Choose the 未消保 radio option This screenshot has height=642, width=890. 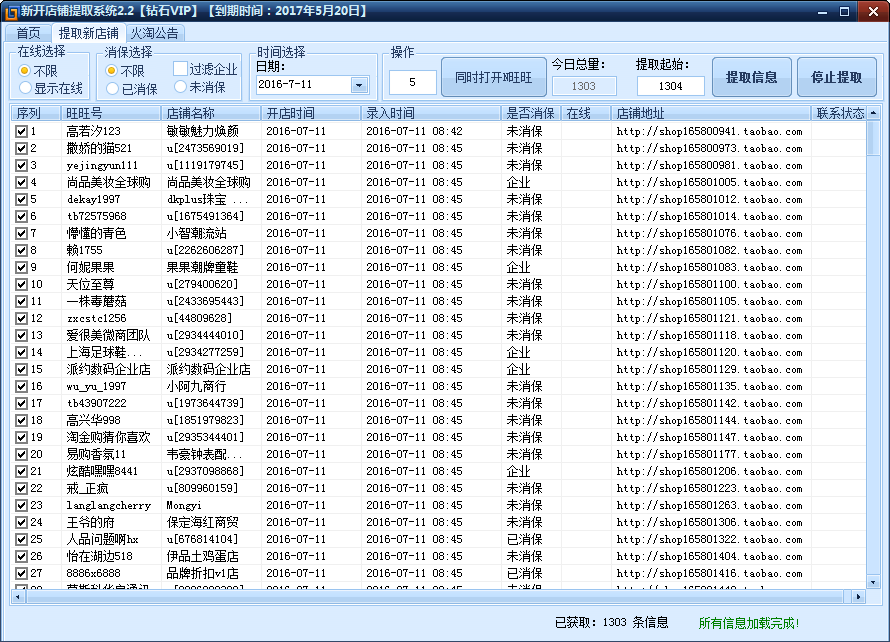[x=180, y=88]
